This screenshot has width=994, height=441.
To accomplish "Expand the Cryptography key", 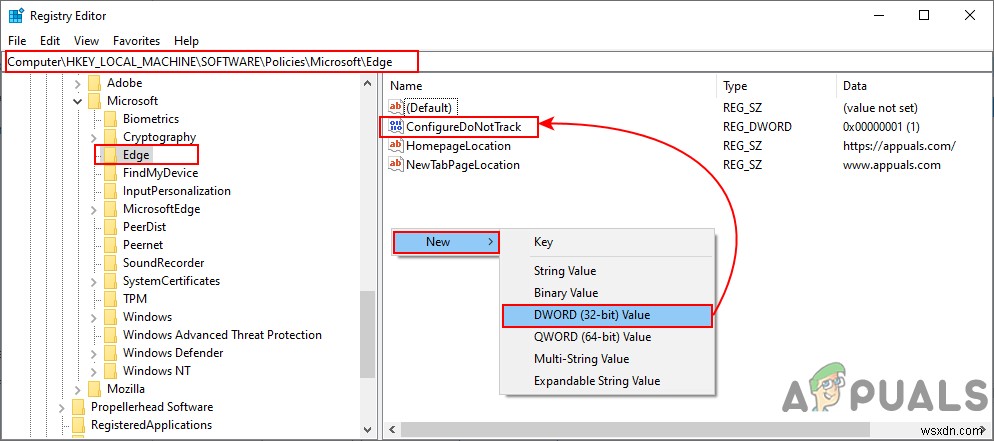I will [94, 137].
